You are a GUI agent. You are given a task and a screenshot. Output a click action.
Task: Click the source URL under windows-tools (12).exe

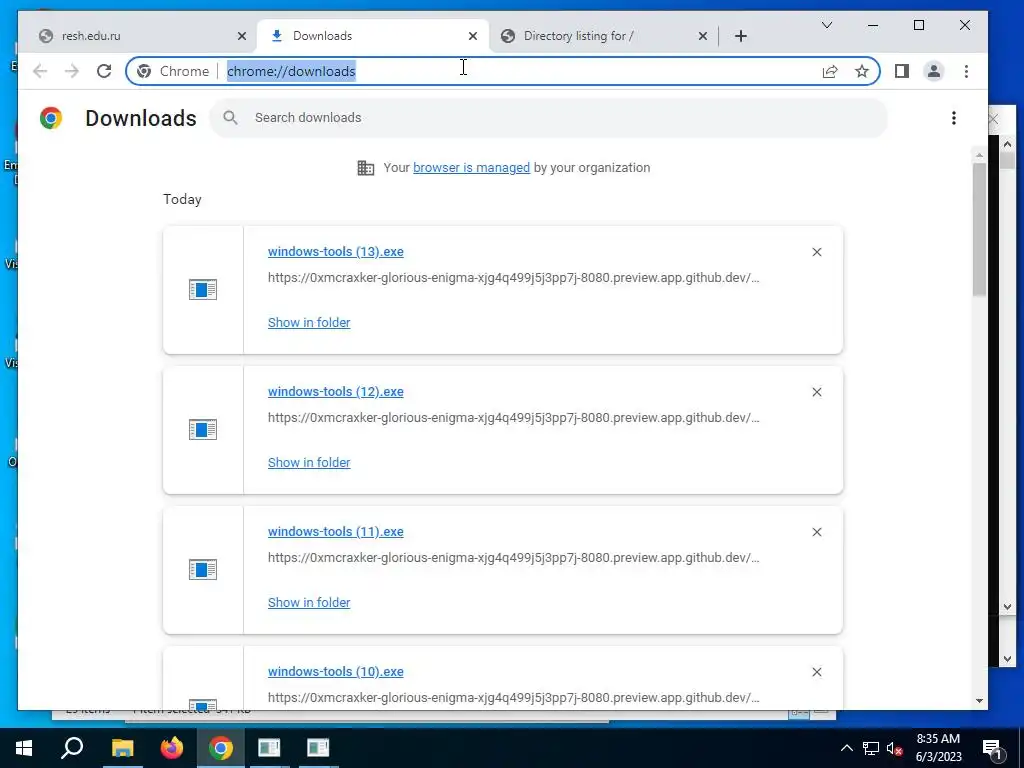513,417
